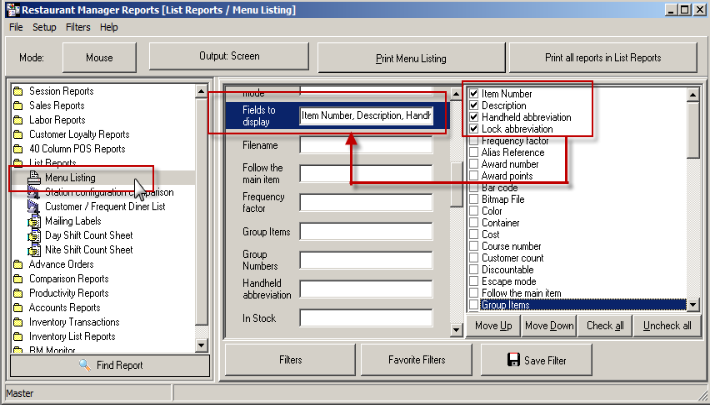Screen dimensions: 710x405
Task: Click the Labor Reports folder icon
Action: point(18,121)
